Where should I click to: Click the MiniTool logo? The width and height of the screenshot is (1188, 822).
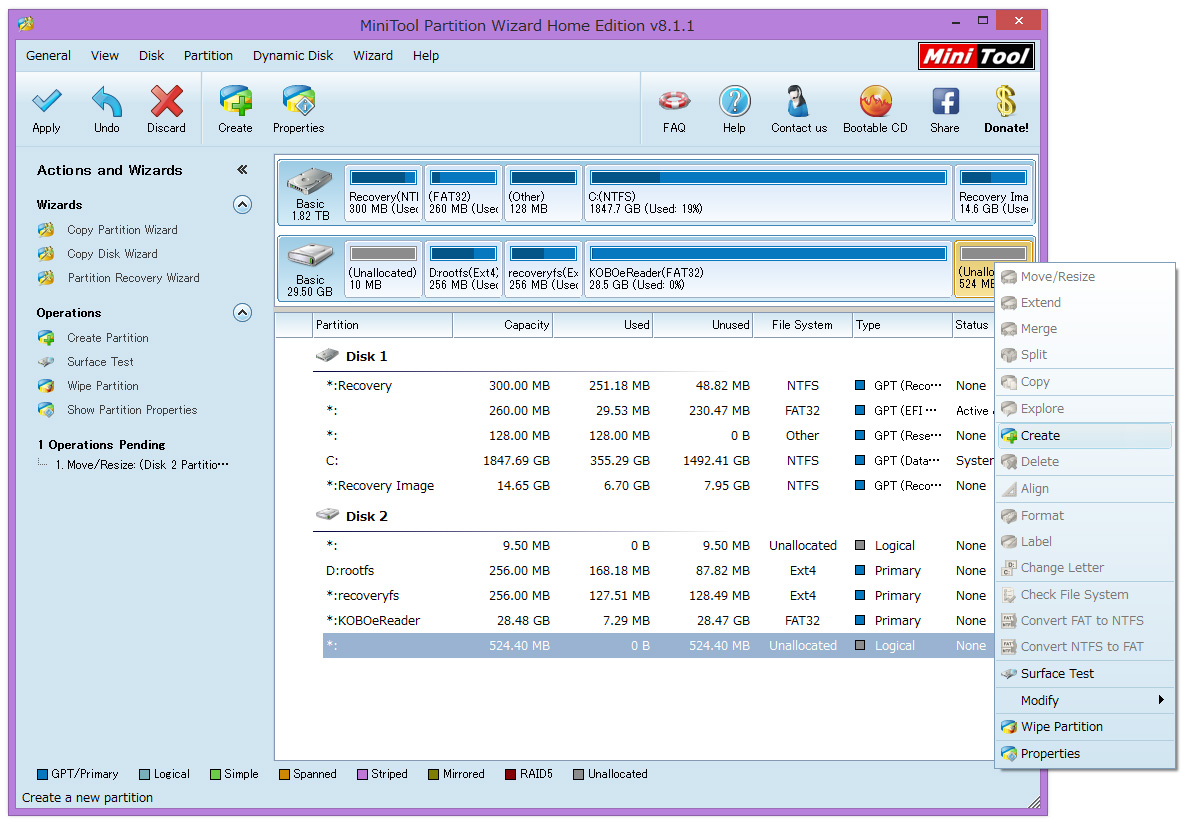(977, 56)
